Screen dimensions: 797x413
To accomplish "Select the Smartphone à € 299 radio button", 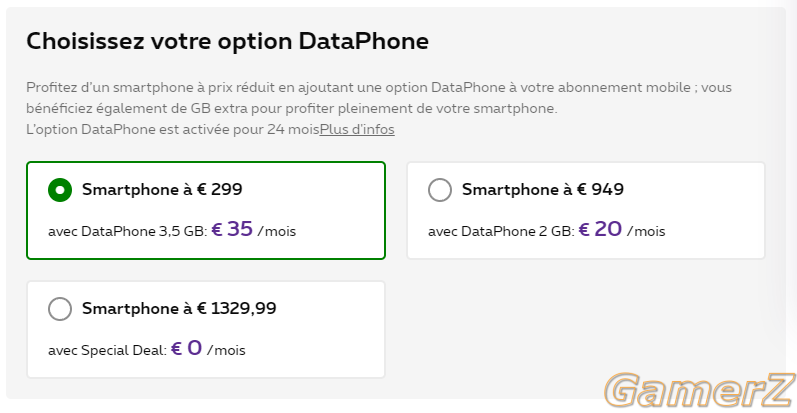I will click(60, 190).
